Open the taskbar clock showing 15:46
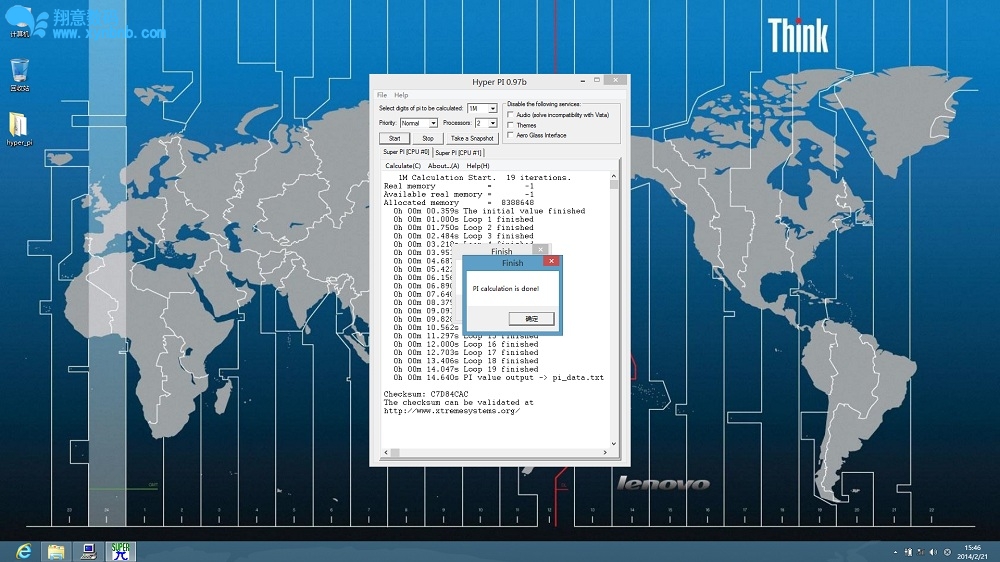 point(972,552)
